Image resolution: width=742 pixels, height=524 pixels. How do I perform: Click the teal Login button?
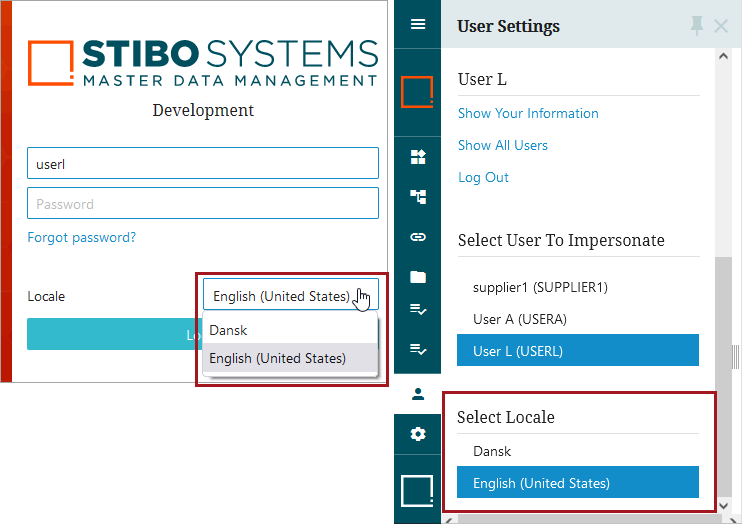point(115,334)
